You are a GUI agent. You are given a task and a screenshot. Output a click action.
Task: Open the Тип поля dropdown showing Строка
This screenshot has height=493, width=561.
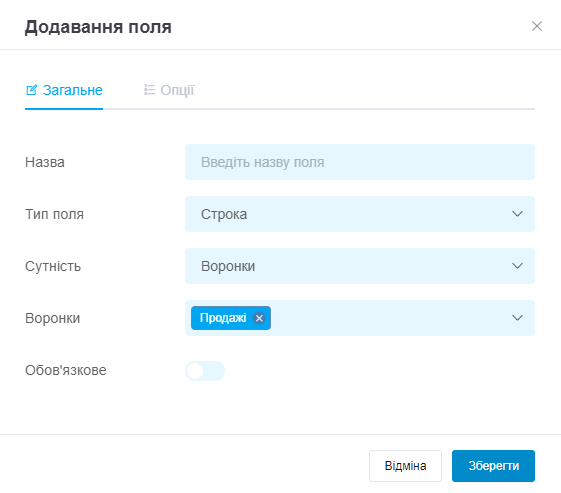click(x=360, y=214)
